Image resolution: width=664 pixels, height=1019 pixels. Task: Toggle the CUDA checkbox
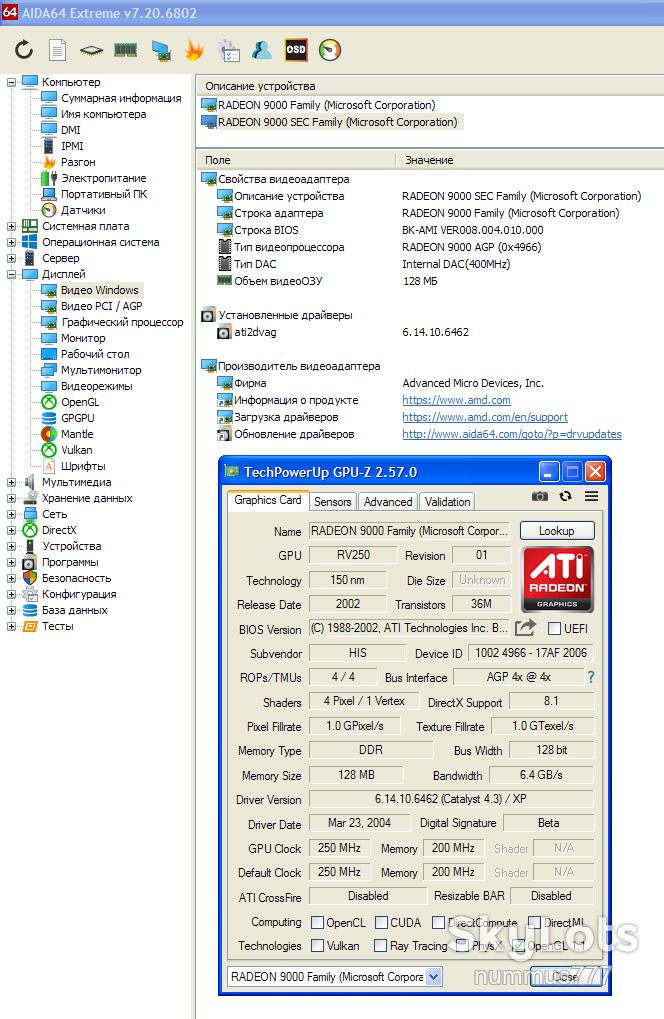point(381,923)
